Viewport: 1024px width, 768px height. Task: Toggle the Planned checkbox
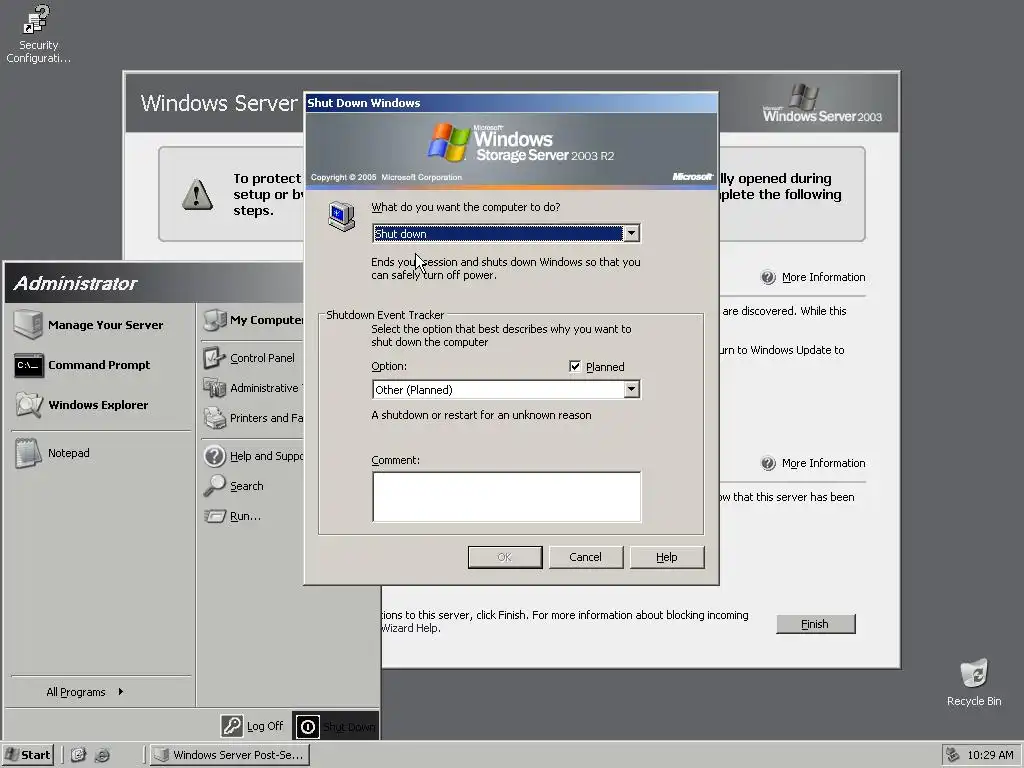[575, 366]
